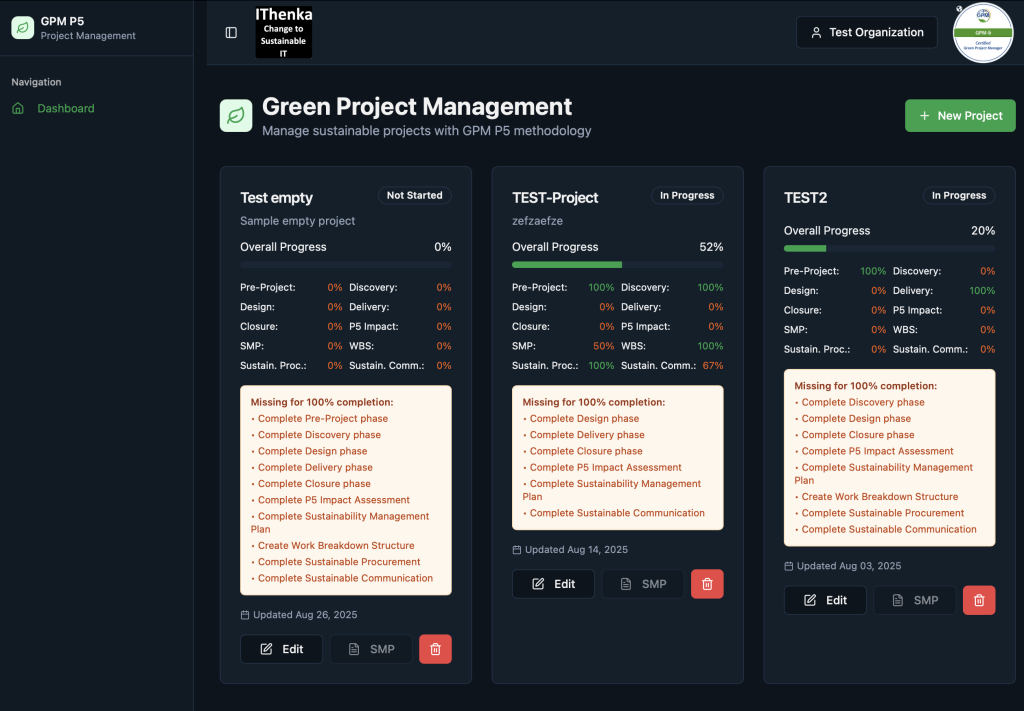Image resolution: width=1024 pixels, height=711 pixels.
Task: Click the TEST-Project overall progress bar
Action: [x=617, y=265]
